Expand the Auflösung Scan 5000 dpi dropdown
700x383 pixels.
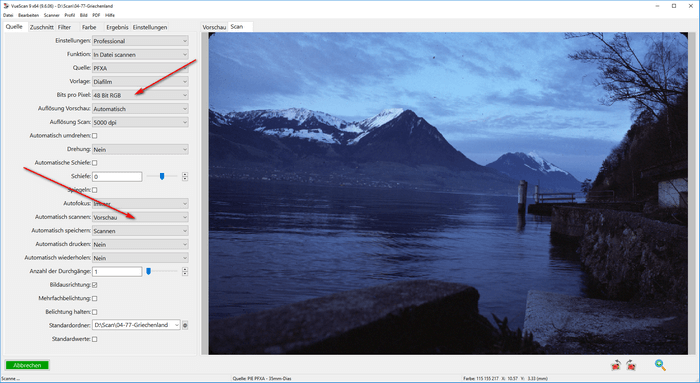click(x=140, y=122)
